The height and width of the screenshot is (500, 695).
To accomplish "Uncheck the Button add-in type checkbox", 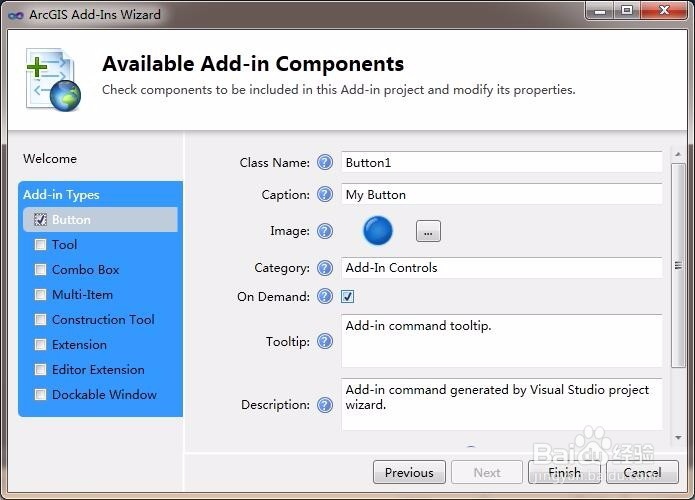I will click(40, 219).
